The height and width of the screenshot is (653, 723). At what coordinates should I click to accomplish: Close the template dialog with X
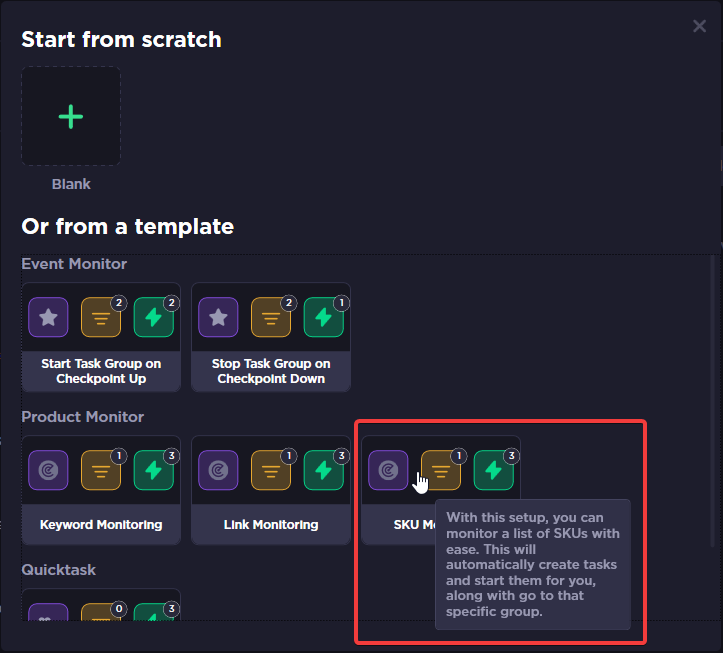pyautogui.click(x=699, y=26)
